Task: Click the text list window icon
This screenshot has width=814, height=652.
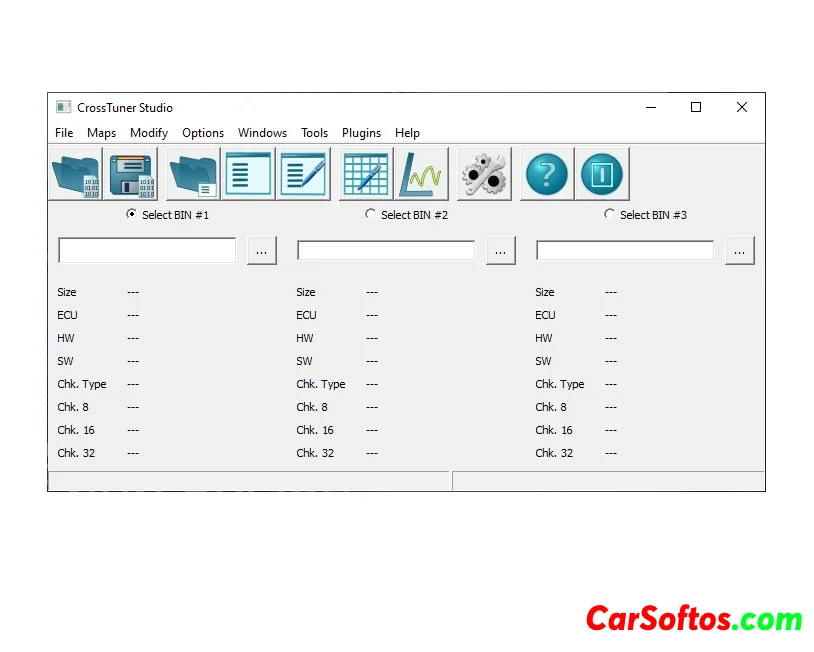Action: 248,175
